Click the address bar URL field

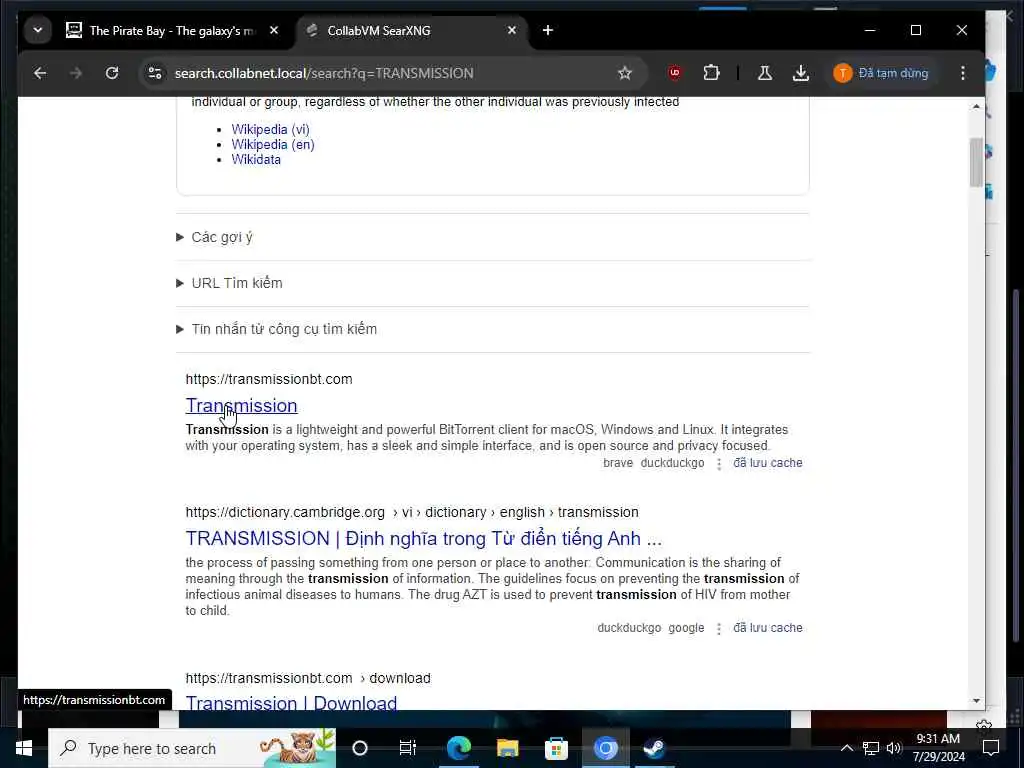(x=392, y=73)
